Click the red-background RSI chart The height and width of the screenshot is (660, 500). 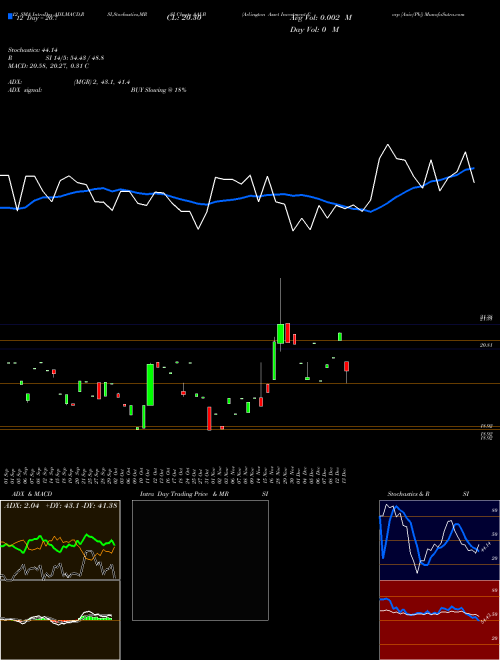pyautogui.click(x=439, y=620)
